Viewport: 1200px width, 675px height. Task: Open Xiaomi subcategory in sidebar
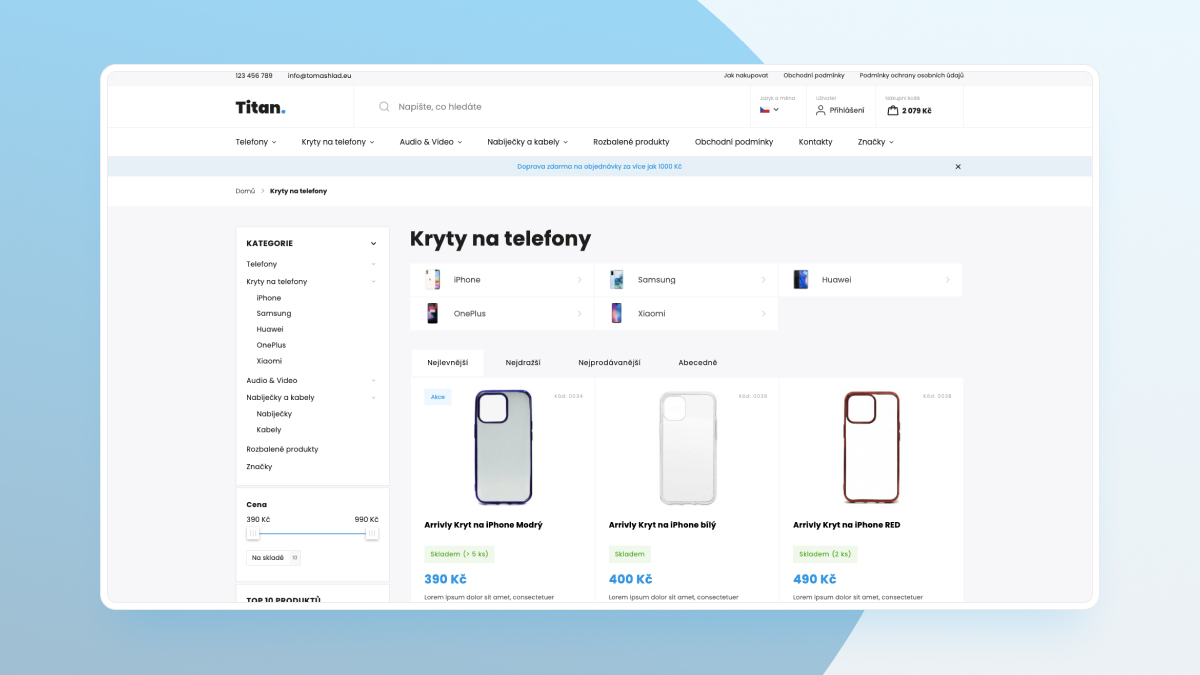coord(269,361)
